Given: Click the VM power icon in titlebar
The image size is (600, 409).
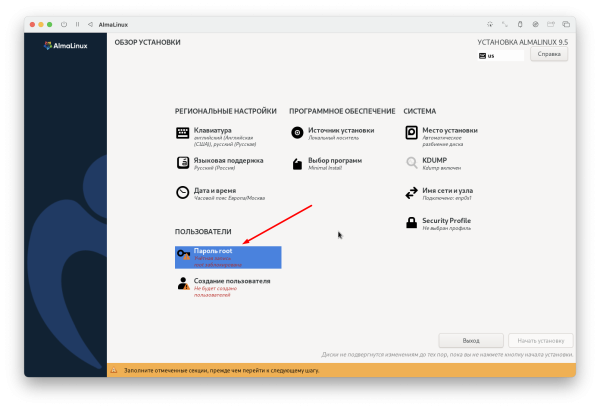Looking at the screenshot, I should (x=64, y=24).
